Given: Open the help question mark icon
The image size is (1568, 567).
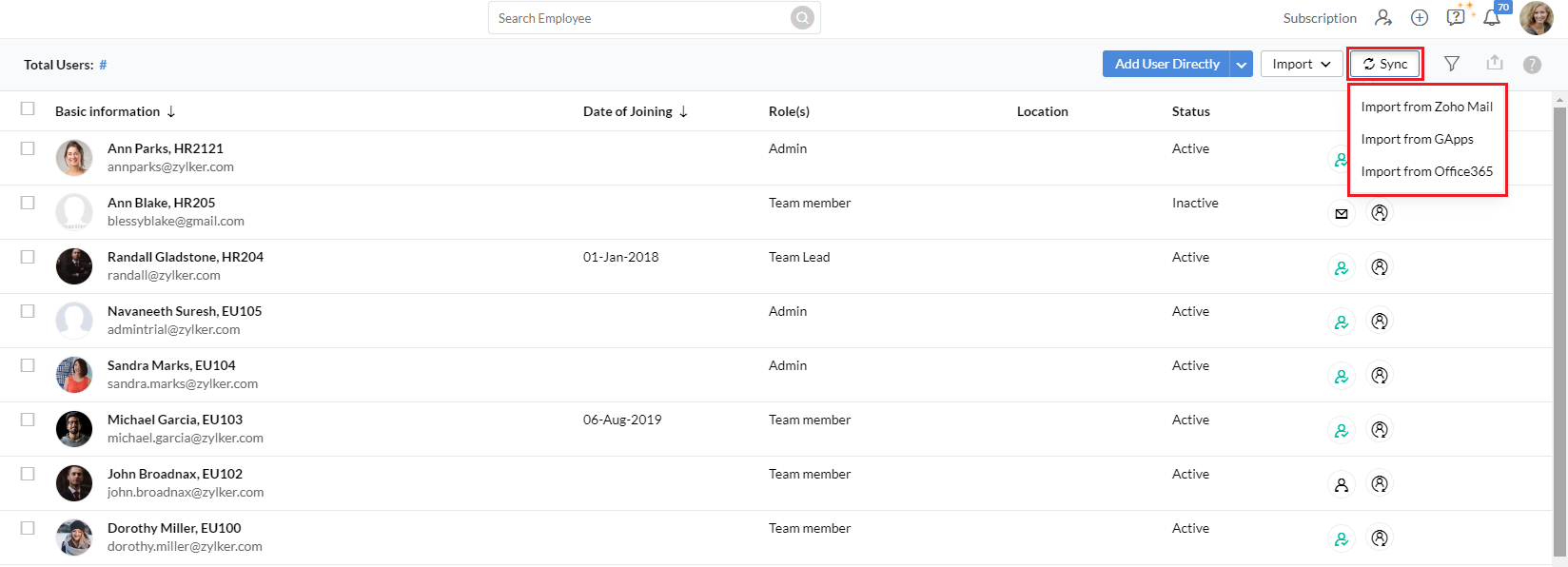Looking at the screenshot, I should 1532,65.
